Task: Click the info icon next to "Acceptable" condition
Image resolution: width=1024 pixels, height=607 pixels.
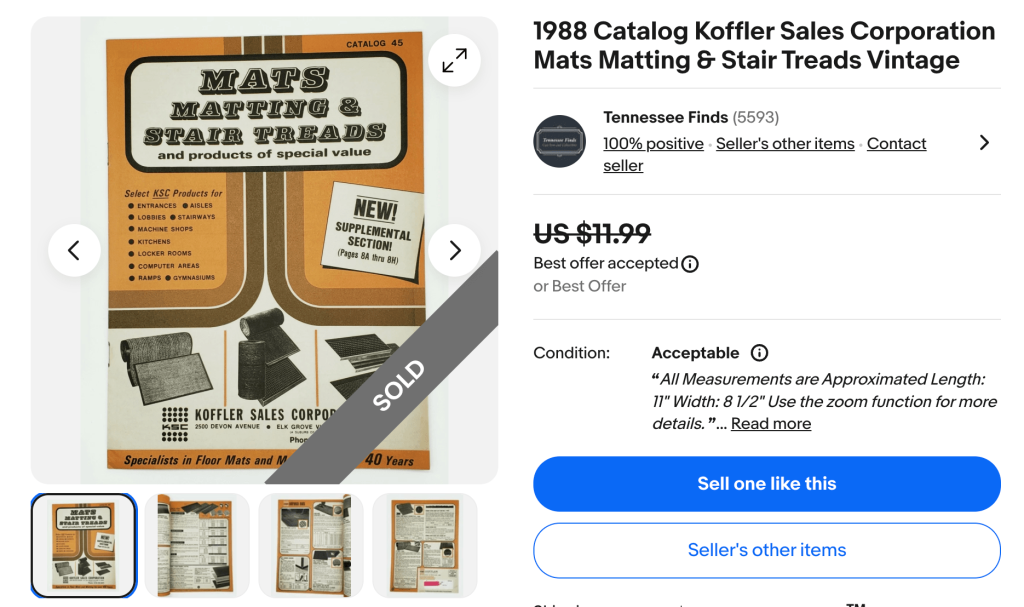Action: (x=759, y=352)
